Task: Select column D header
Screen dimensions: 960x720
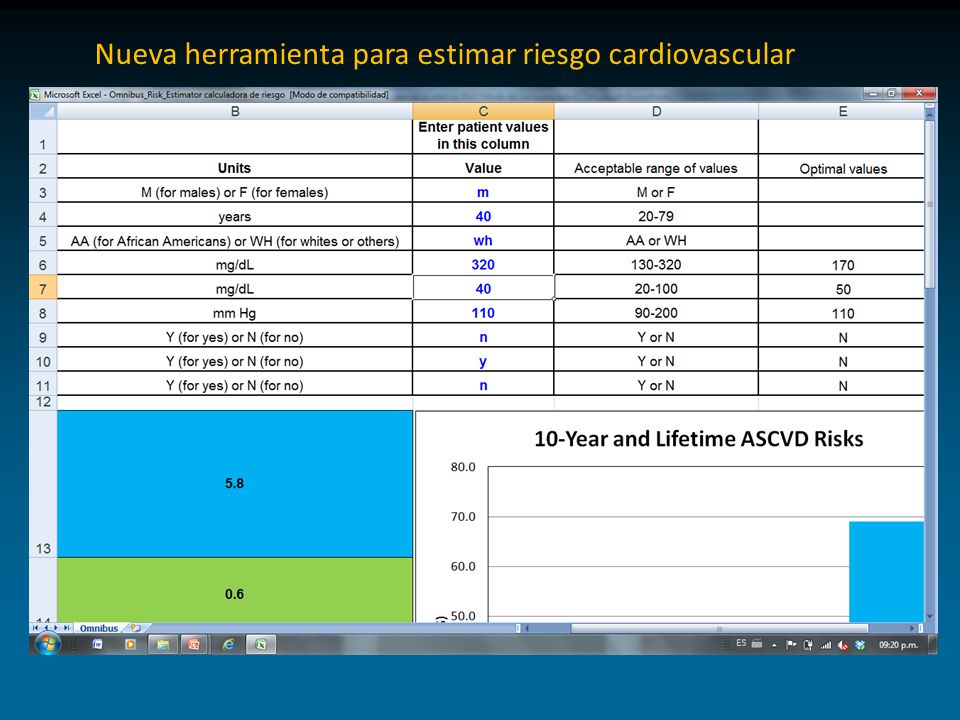Action: click(656, 111)
